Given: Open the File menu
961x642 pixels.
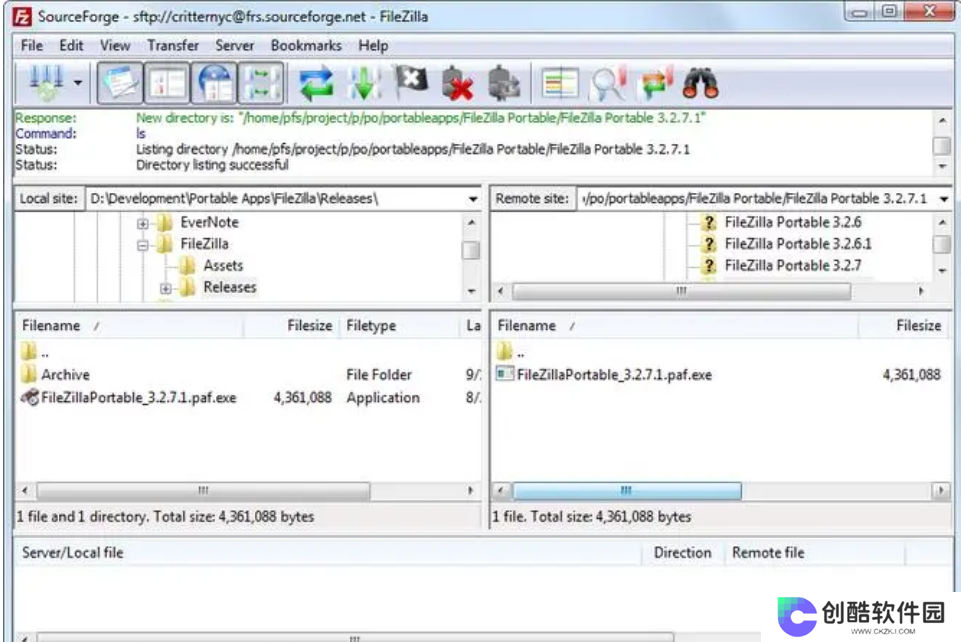Looking at the screenshot, I should pos(31,45).
